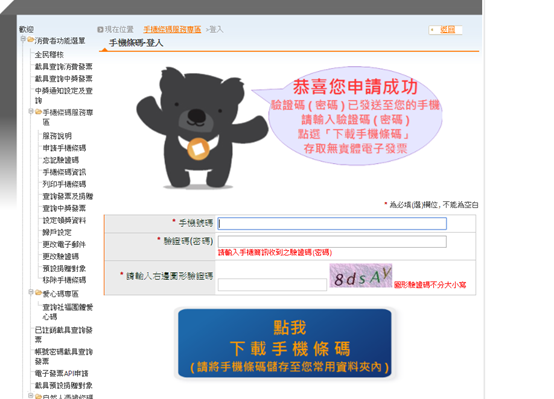Collapse the 愛心碼專區 tree branch
The width and height of the screenshot is (554, 399).
coord(31,292)
